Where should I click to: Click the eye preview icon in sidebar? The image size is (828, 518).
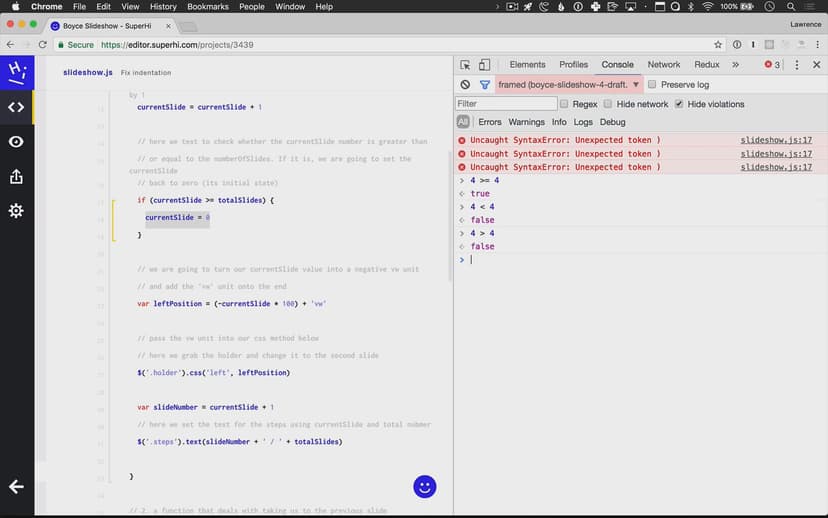[16, 142]
